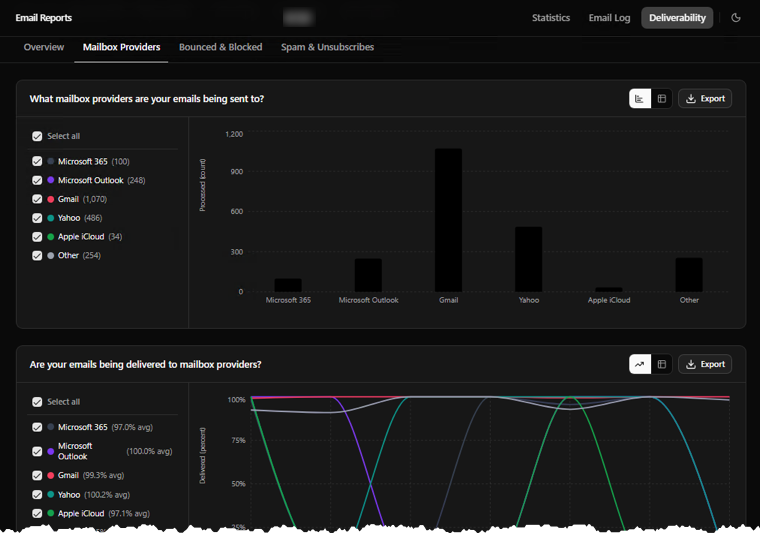Open the Email Log section

pyautogui.click(x=609, y=18)
